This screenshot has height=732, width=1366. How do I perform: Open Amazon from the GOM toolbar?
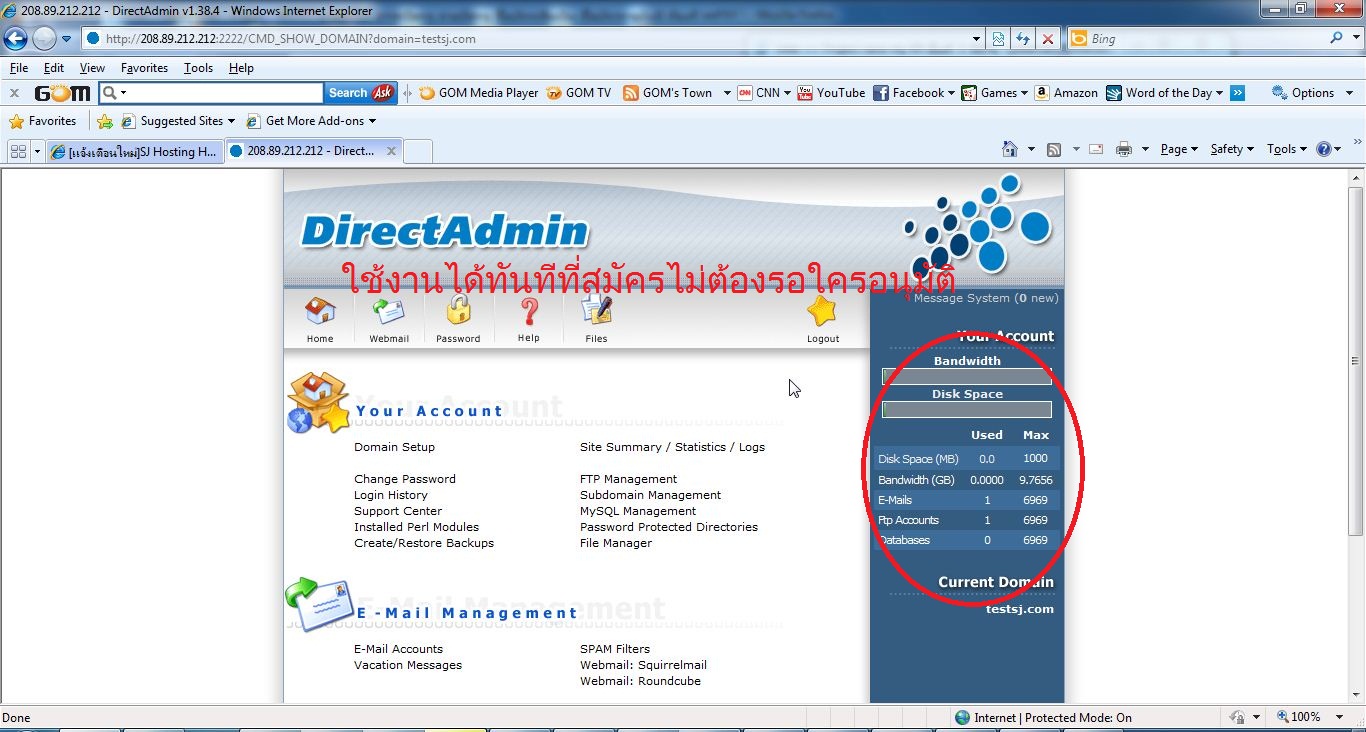[x=1066, y=93]
